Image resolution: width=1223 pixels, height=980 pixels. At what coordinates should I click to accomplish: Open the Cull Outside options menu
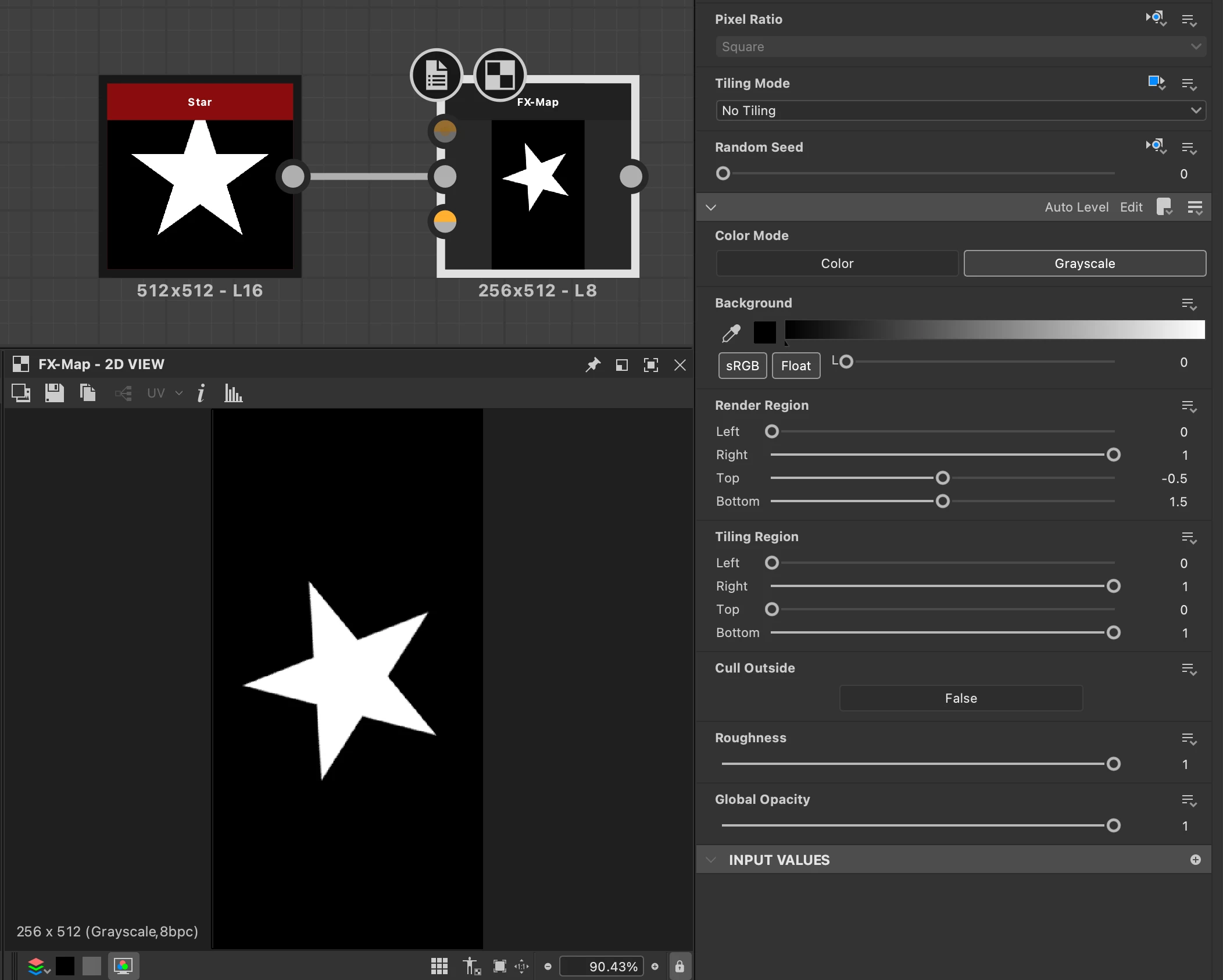(x=1189, y=669)
